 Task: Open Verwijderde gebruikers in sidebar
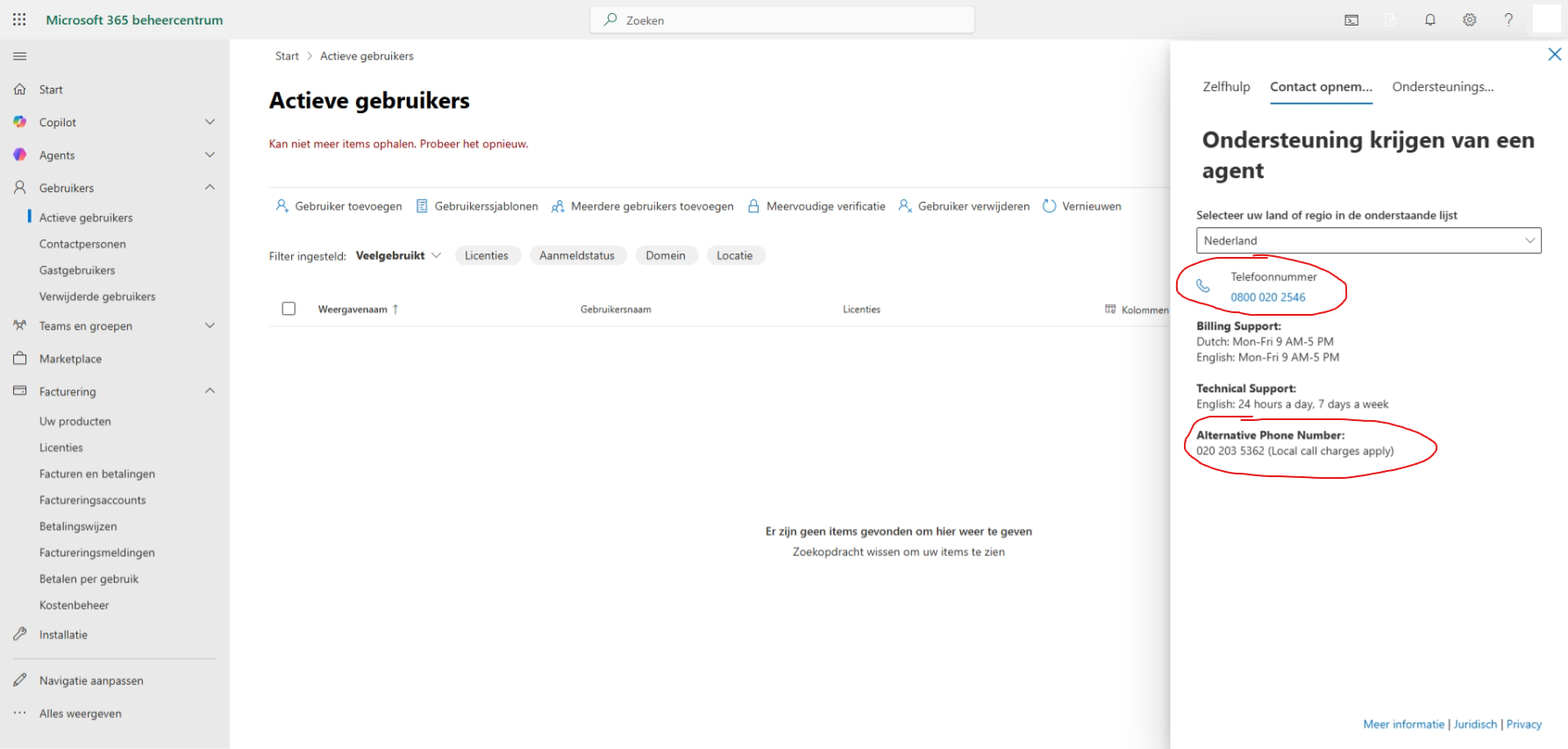[97, 296]
